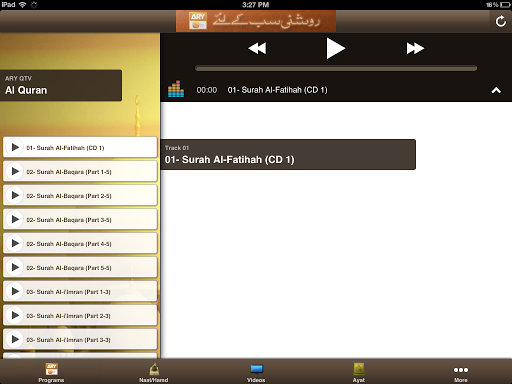Open the Programs tab

pyautogui.click(x=51, y=373)
